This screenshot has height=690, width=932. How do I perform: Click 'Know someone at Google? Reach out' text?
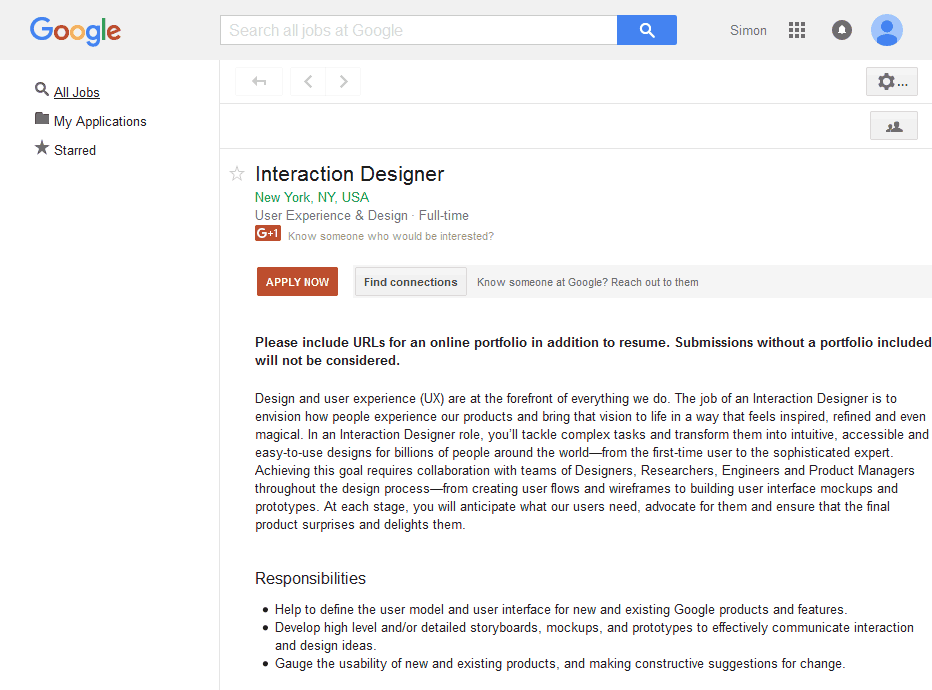pos(588,282)
